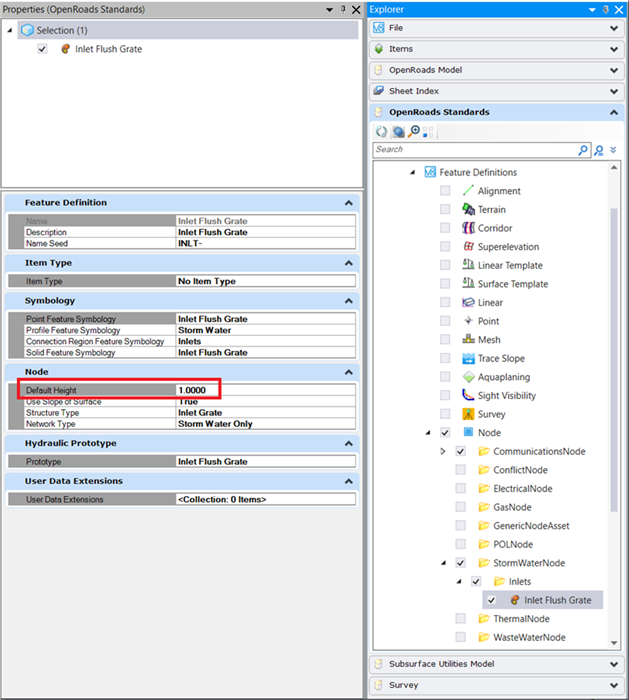The image size is (629, 700).
Task: Click the Terrain feature icon
Action: tap(468, 210)
